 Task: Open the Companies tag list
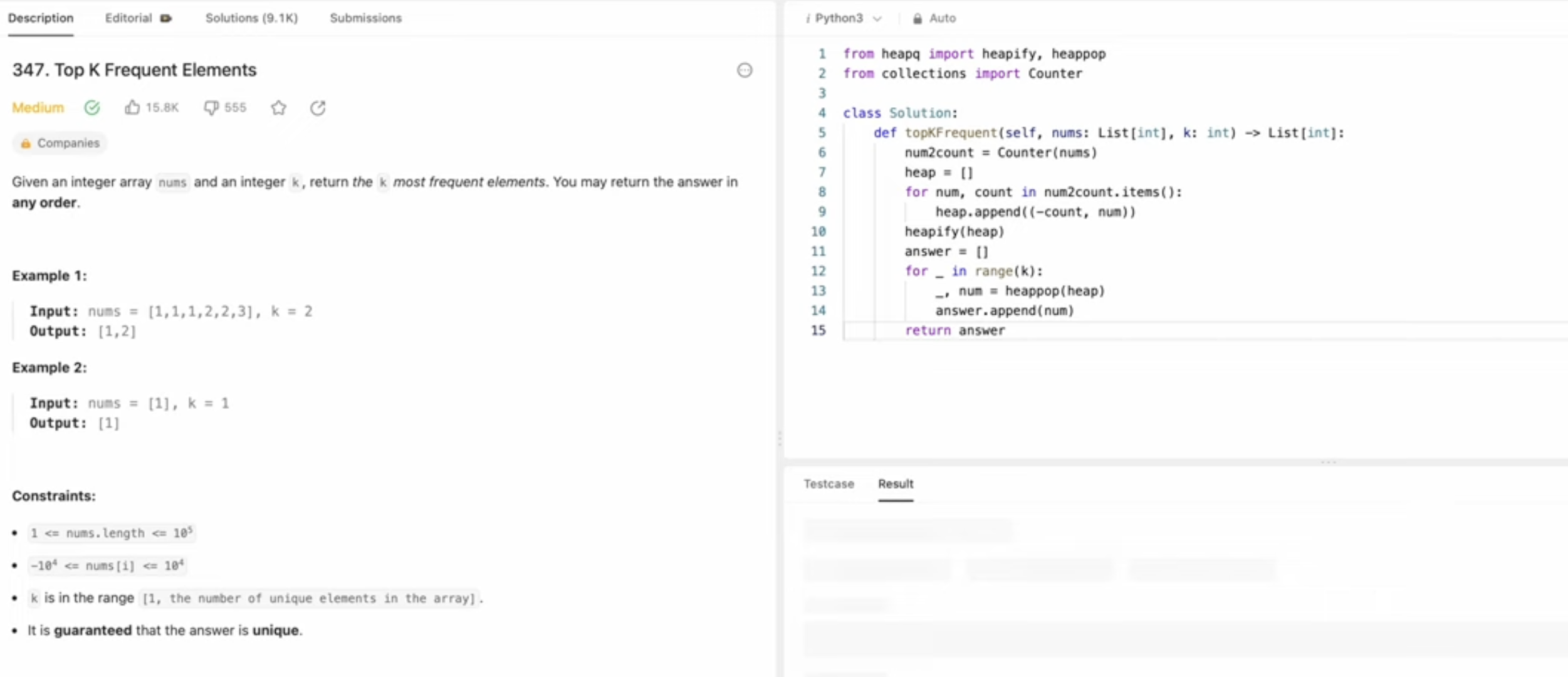[x=60, y=143]
